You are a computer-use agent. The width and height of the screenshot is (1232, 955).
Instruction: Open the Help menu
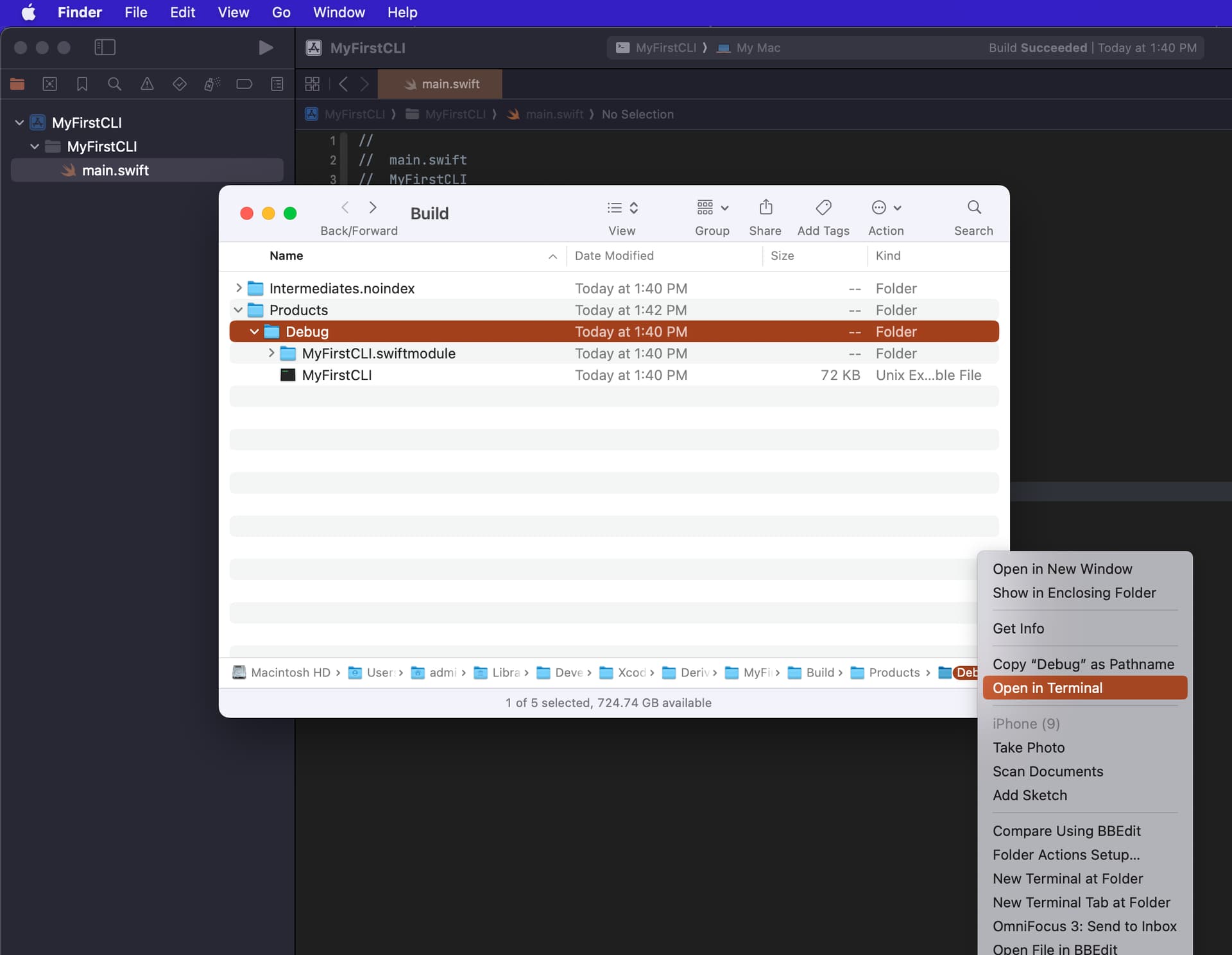click(x=402, y=12)
